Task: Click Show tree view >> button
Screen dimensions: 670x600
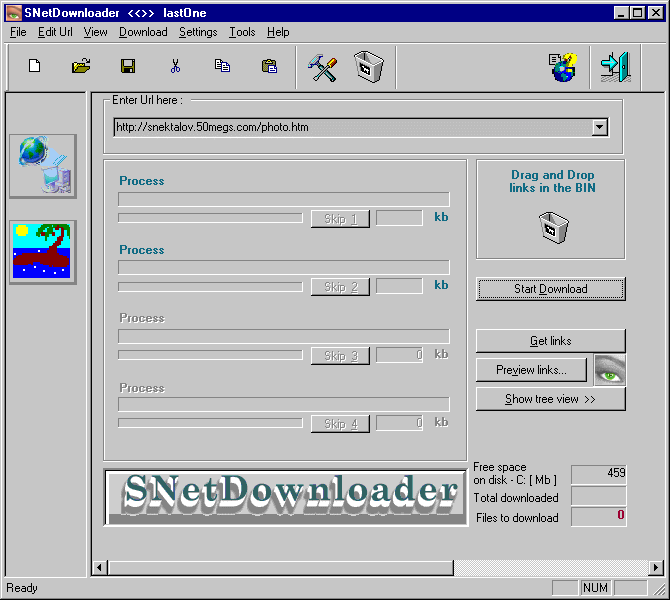Action: point(550,399)
